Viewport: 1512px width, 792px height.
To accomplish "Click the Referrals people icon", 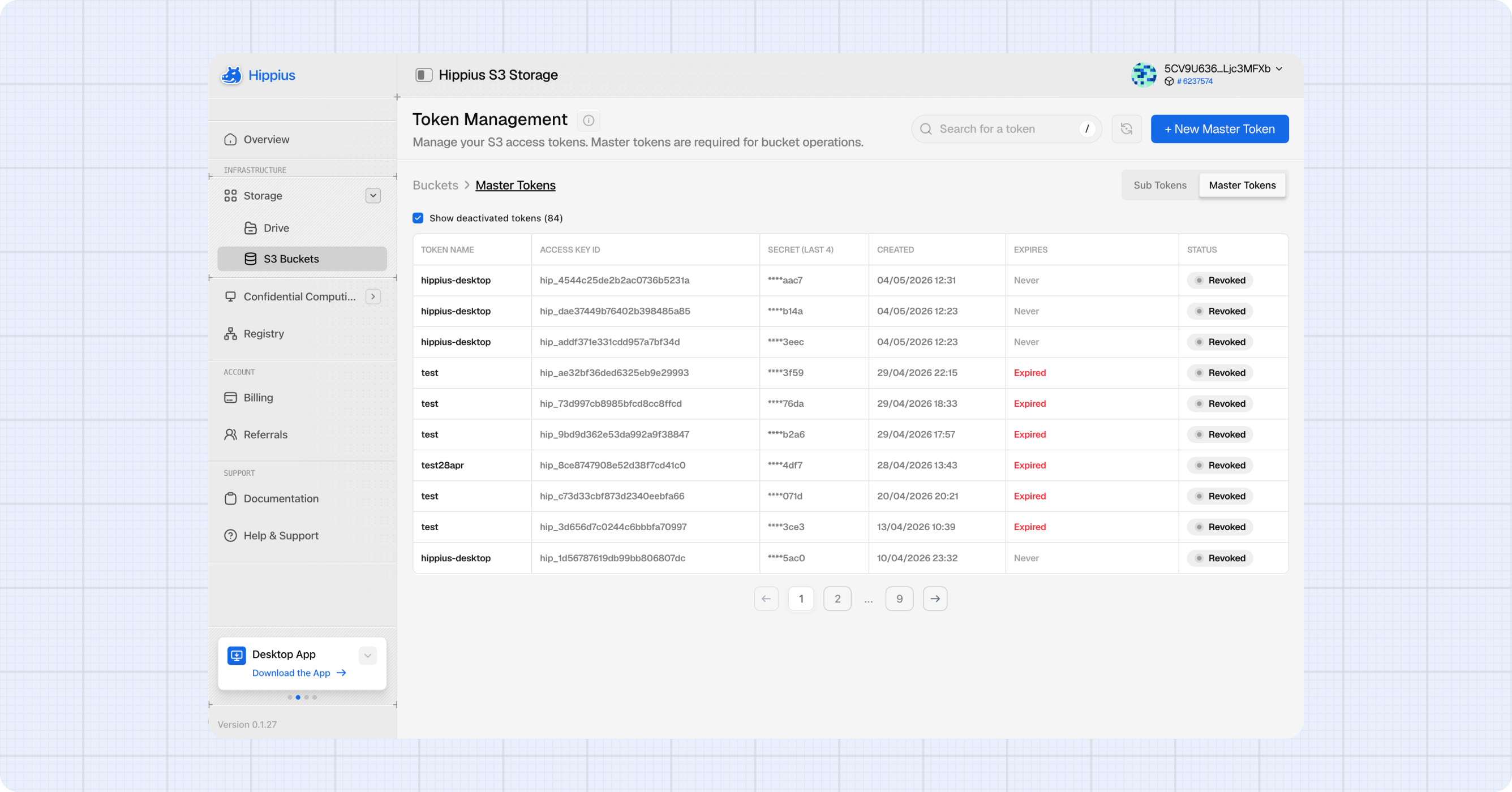I will (230, 434).
